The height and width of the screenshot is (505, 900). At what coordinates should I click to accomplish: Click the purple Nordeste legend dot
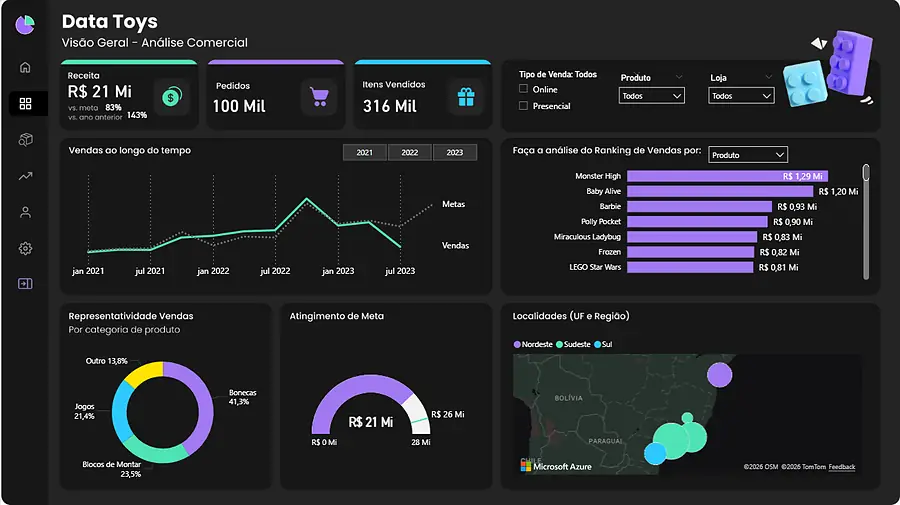coord(517,344)
